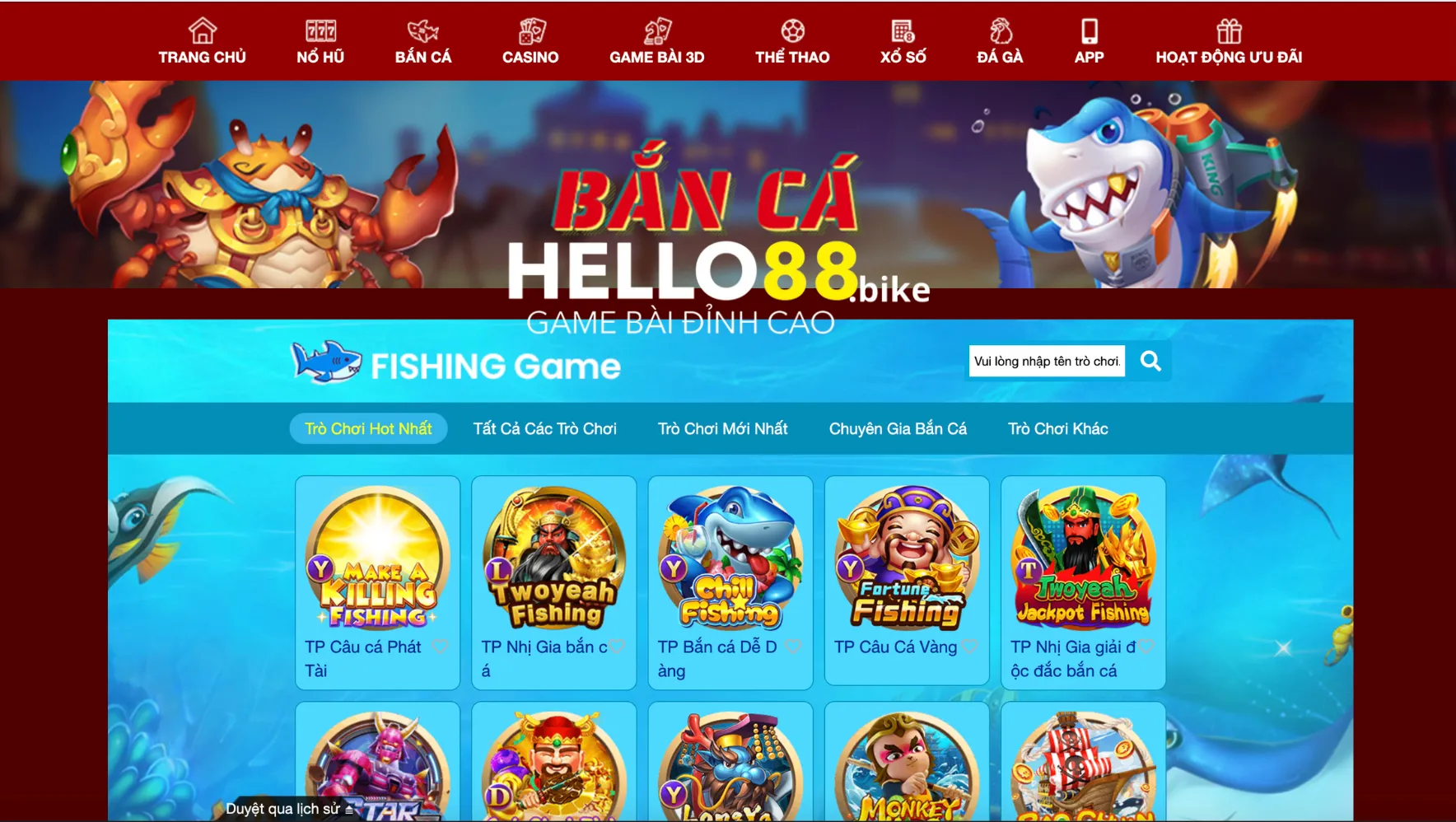
Task: Switch to Tất Cả Các Trò Chơi tab
Action: click(544, 428)
